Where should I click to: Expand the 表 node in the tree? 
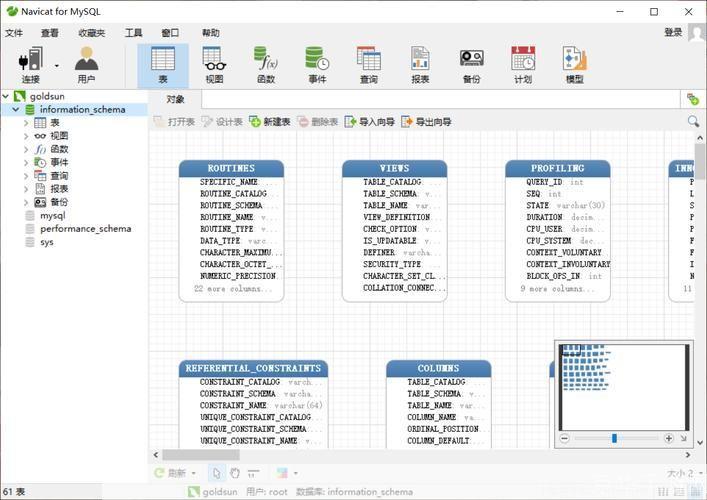[x=26, y=123]
